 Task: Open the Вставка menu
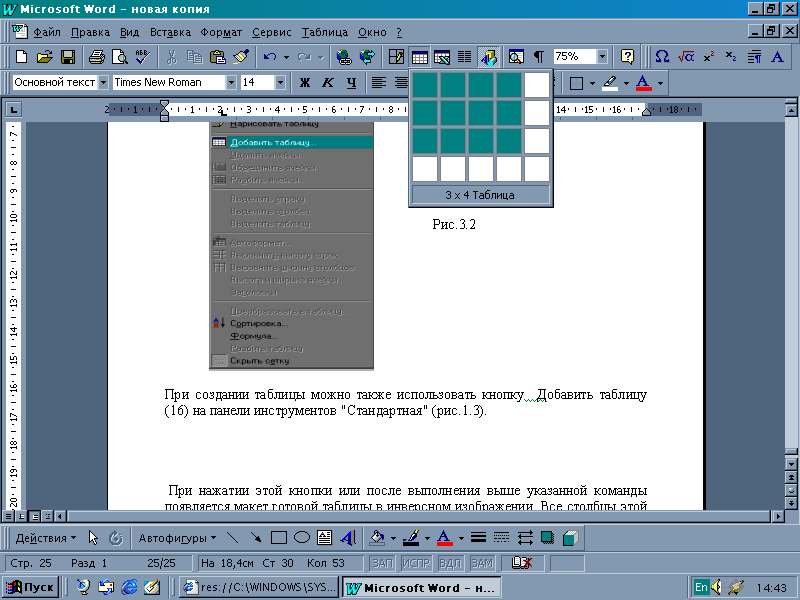[170, 32]
